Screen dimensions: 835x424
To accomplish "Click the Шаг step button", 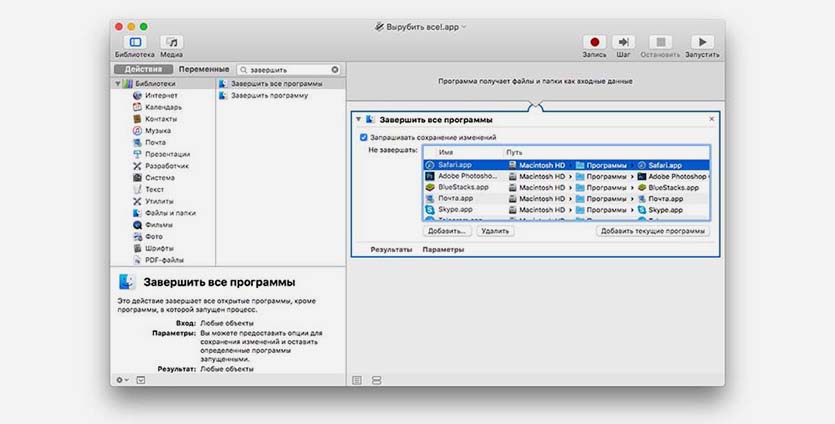I will pos(623,42).
